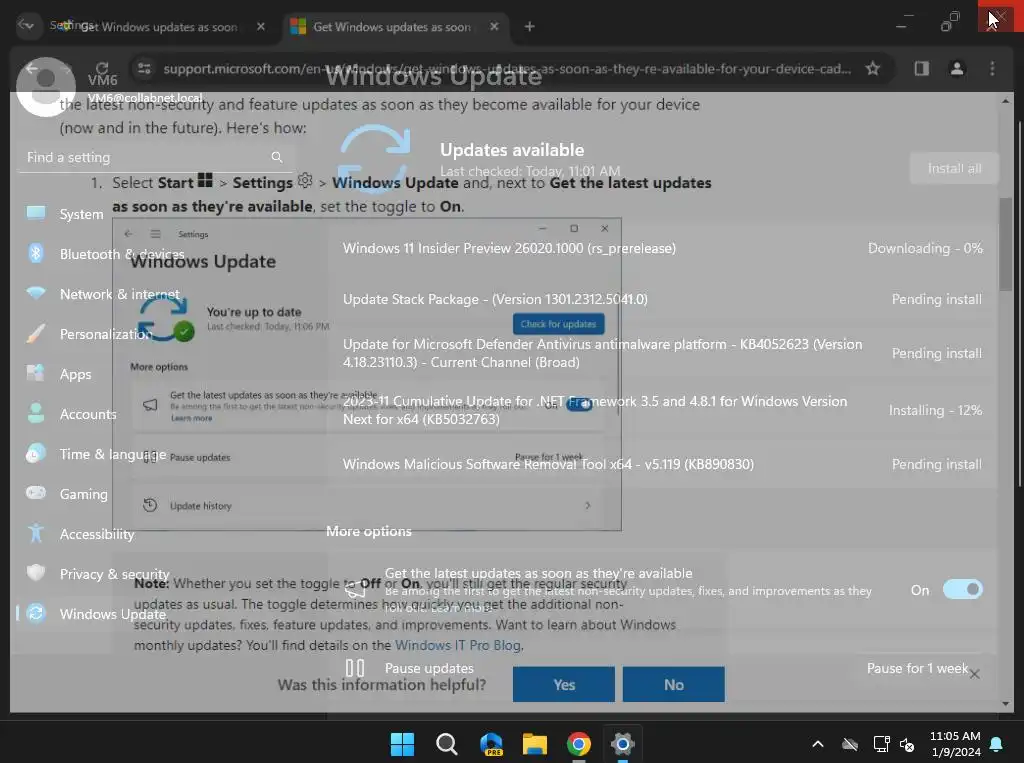Select Update Stack Package update row

[663, 299]
